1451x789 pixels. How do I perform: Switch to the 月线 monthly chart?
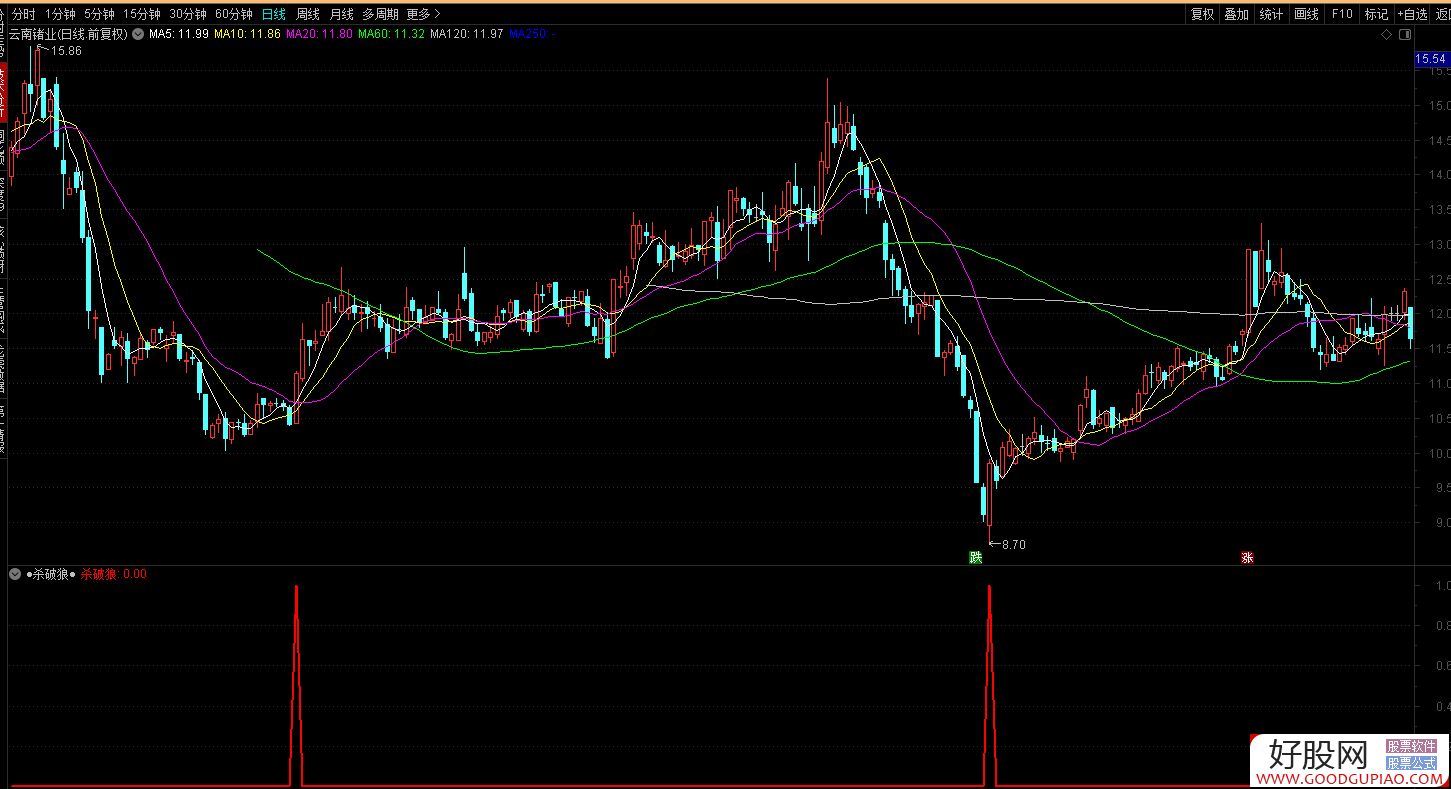[x=342, y=14]
